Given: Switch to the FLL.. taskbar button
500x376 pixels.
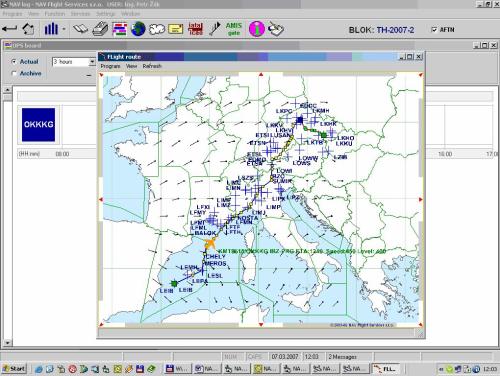Looking at the screenshot, I should [386, 369].
